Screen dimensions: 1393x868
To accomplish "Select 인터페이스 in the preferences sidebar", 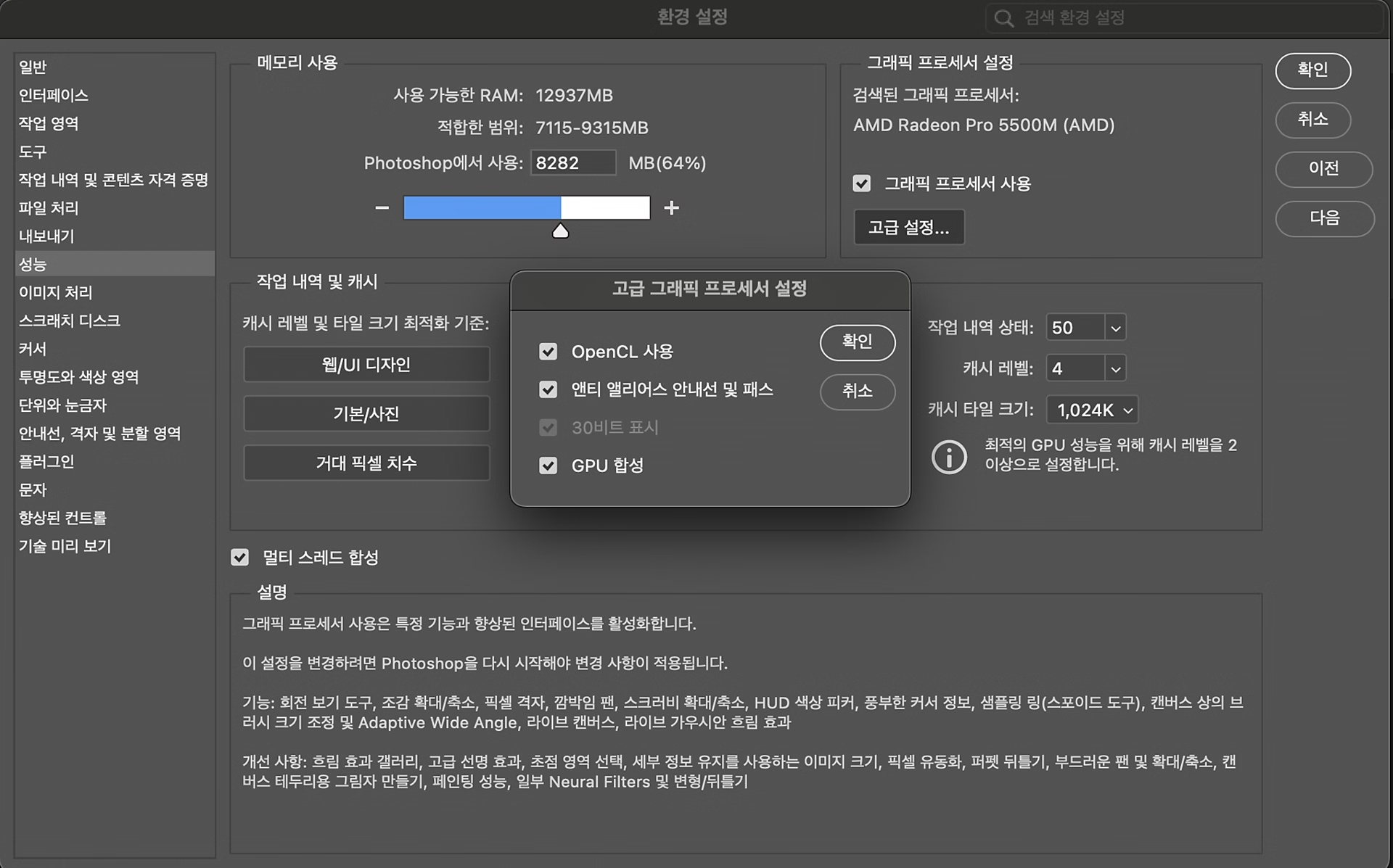I will (54, 95).
